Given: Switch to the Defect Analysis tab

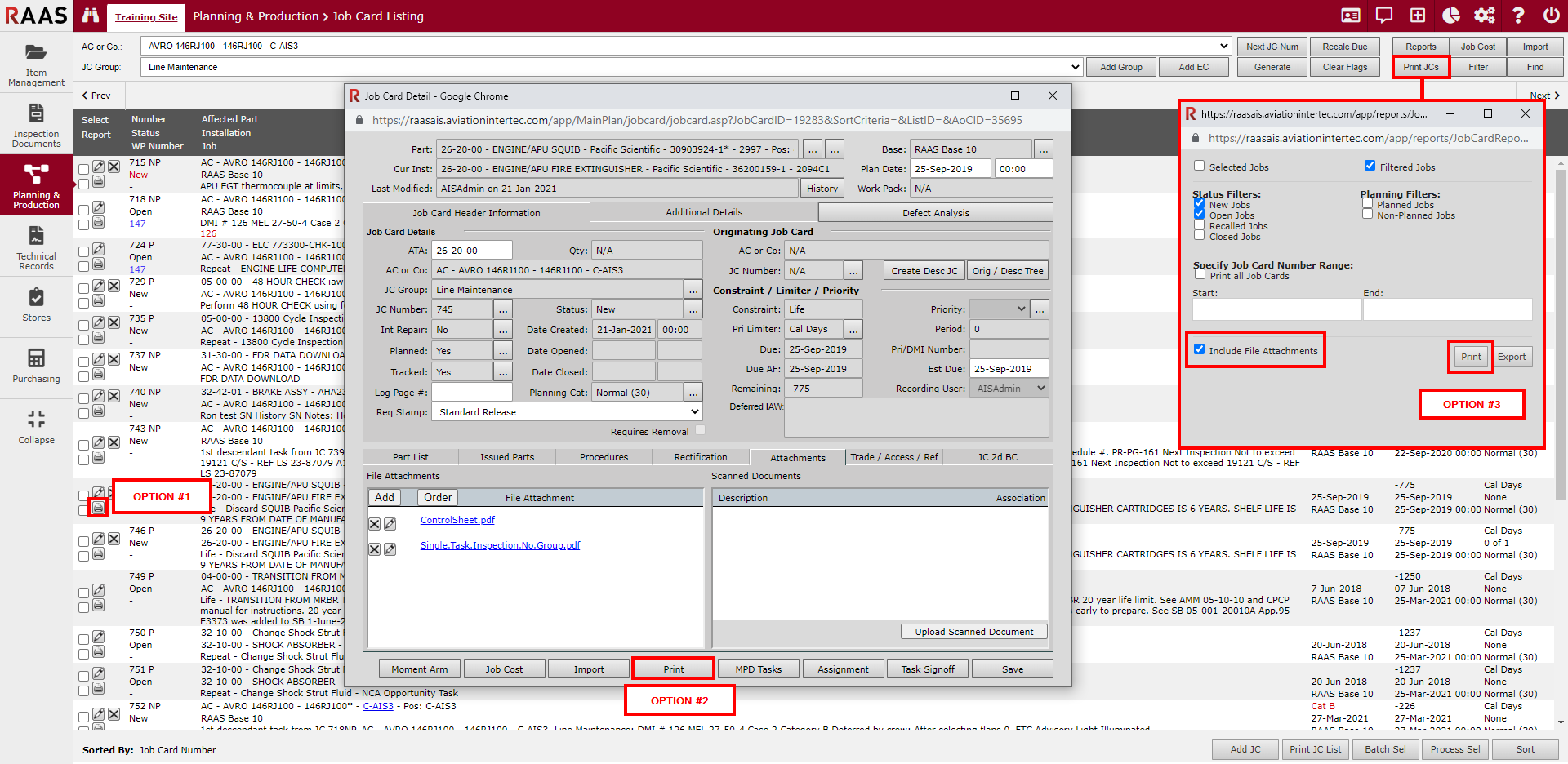Looking at the screenshot, I should point(935,213).
